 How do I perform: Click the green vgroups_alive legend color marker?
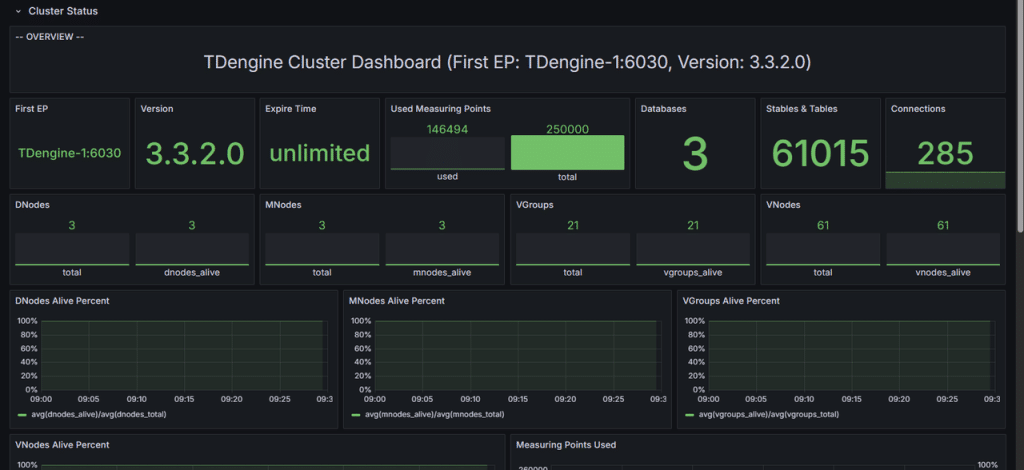point(690,415)
